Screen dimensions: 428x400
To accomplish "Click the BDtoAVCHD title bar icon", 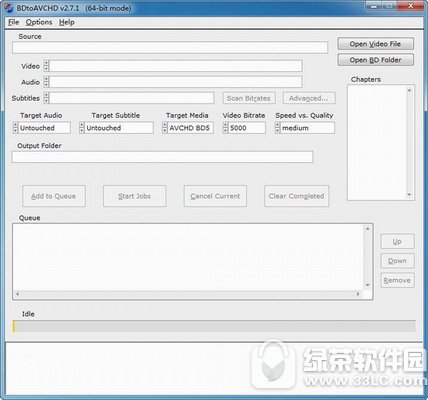I will pos(9,8).
